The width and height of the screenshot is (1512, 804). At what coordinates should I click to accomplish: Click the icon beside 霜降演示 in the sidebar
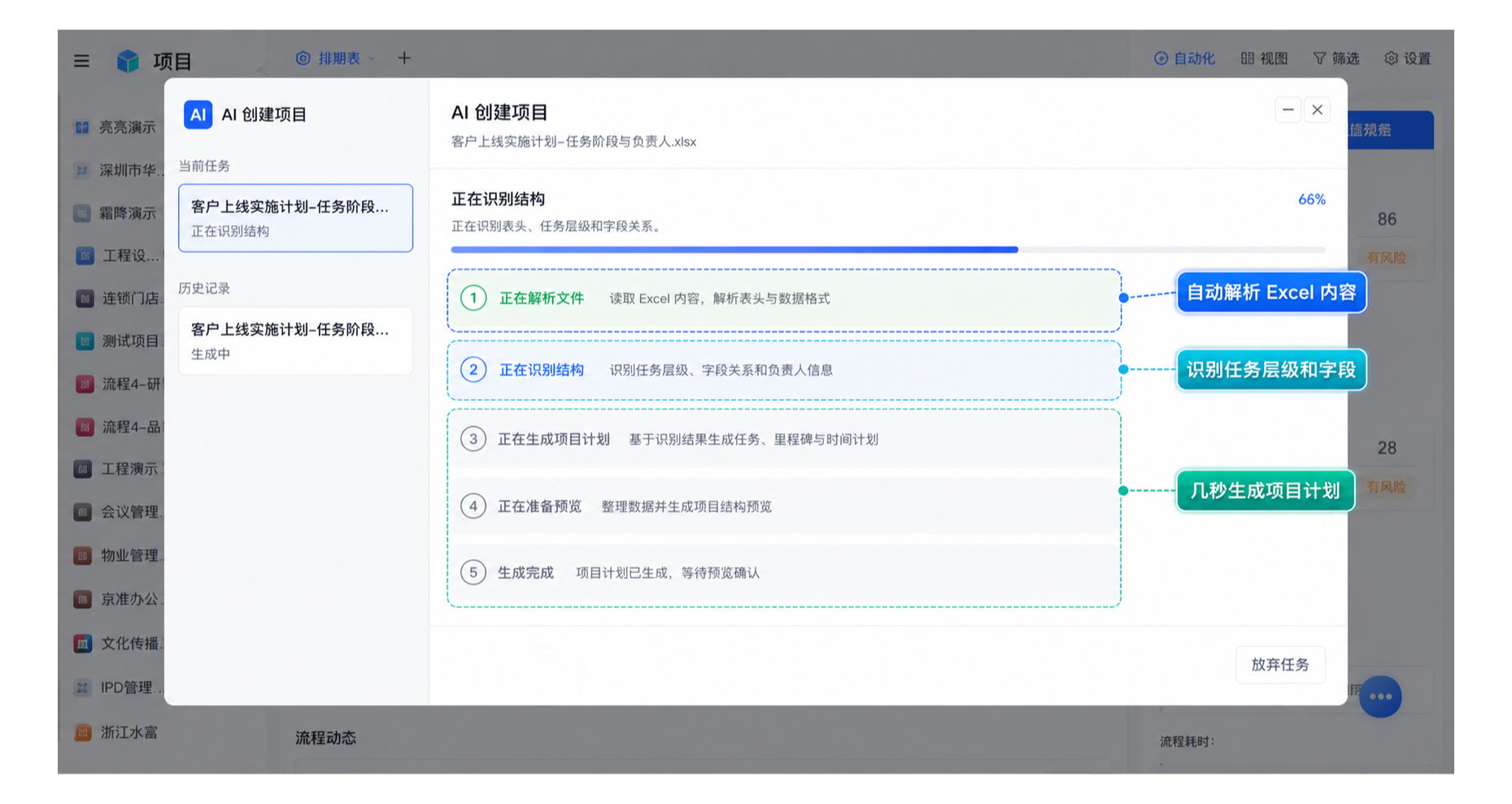pos(82,214)
